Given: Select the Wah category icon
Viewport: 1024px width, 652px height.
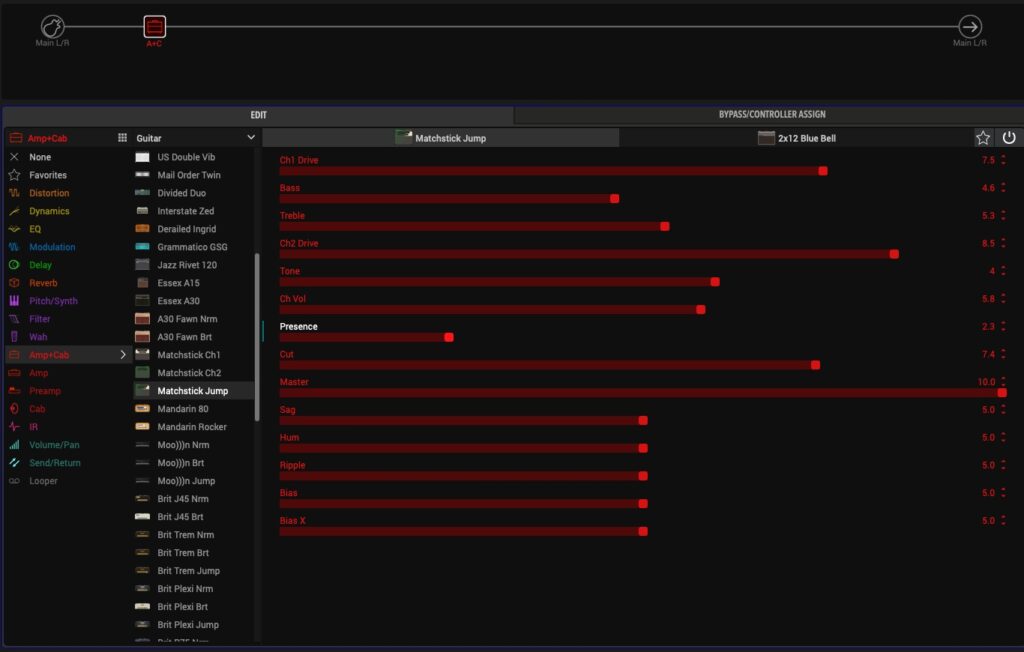Looking at the screenshot, I should tap(14, 337).
